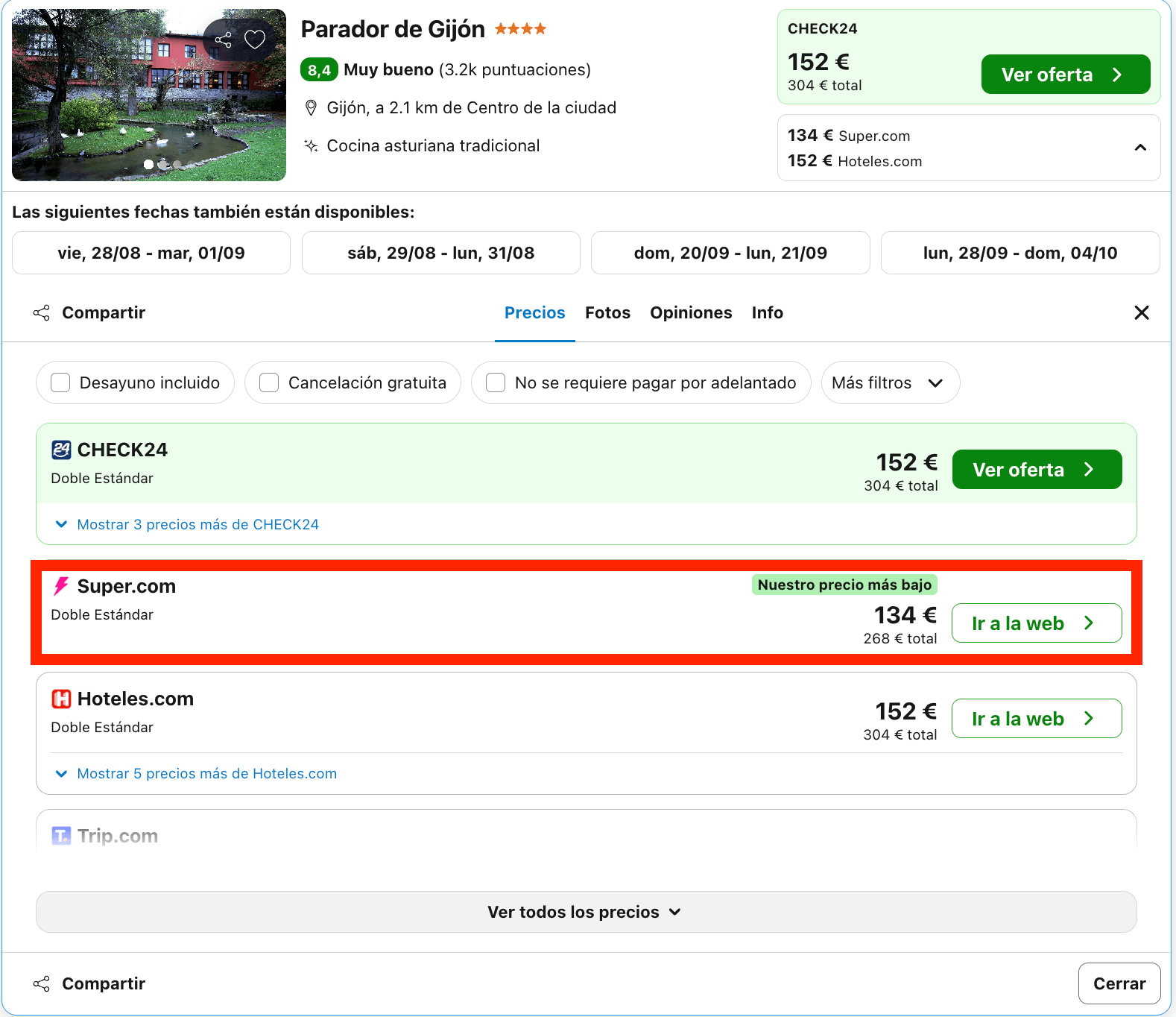Click Ir a la web for Super.com

click(1037, 623)
